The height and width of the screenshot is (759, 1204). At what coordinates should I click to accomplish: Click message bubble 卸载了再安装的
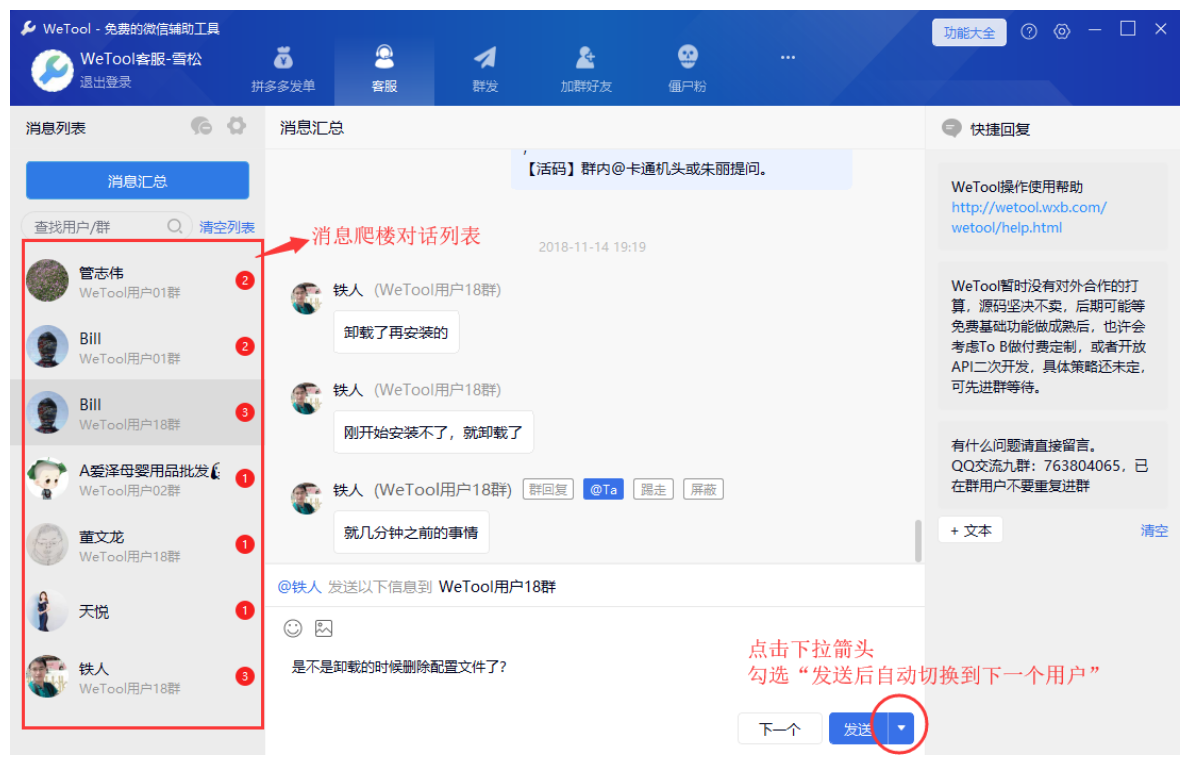pos(396,332)
